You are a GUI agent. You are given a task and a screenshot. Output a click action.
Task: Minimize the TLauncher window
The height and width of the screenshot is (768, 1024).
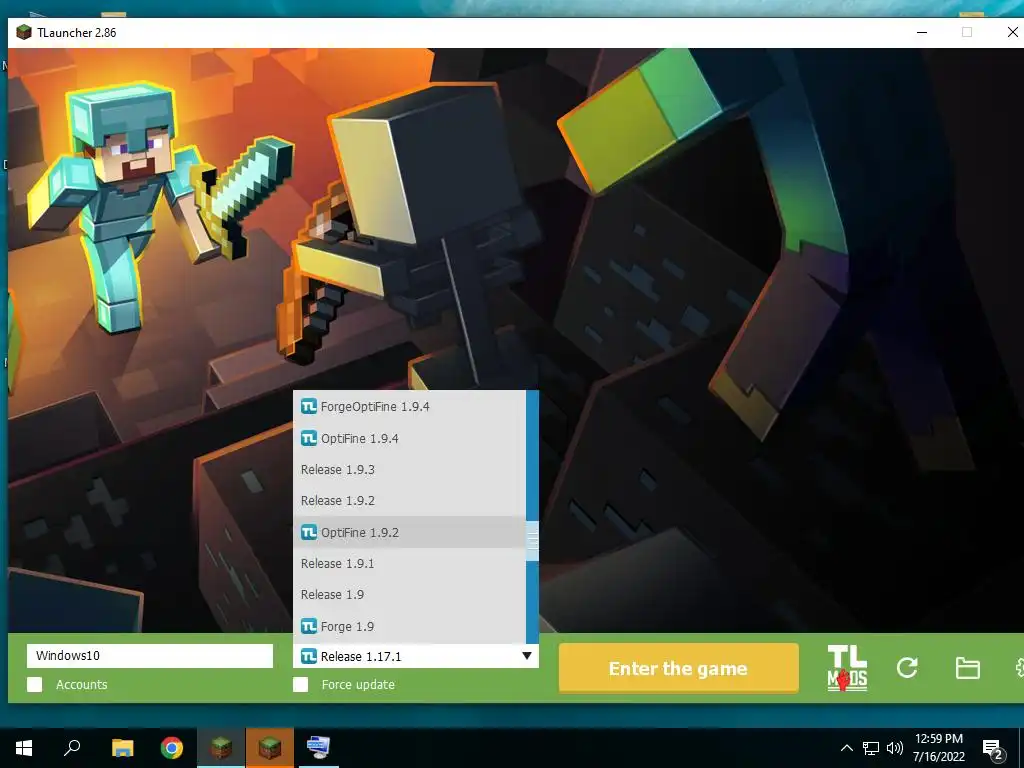click(x=922, y=32)
